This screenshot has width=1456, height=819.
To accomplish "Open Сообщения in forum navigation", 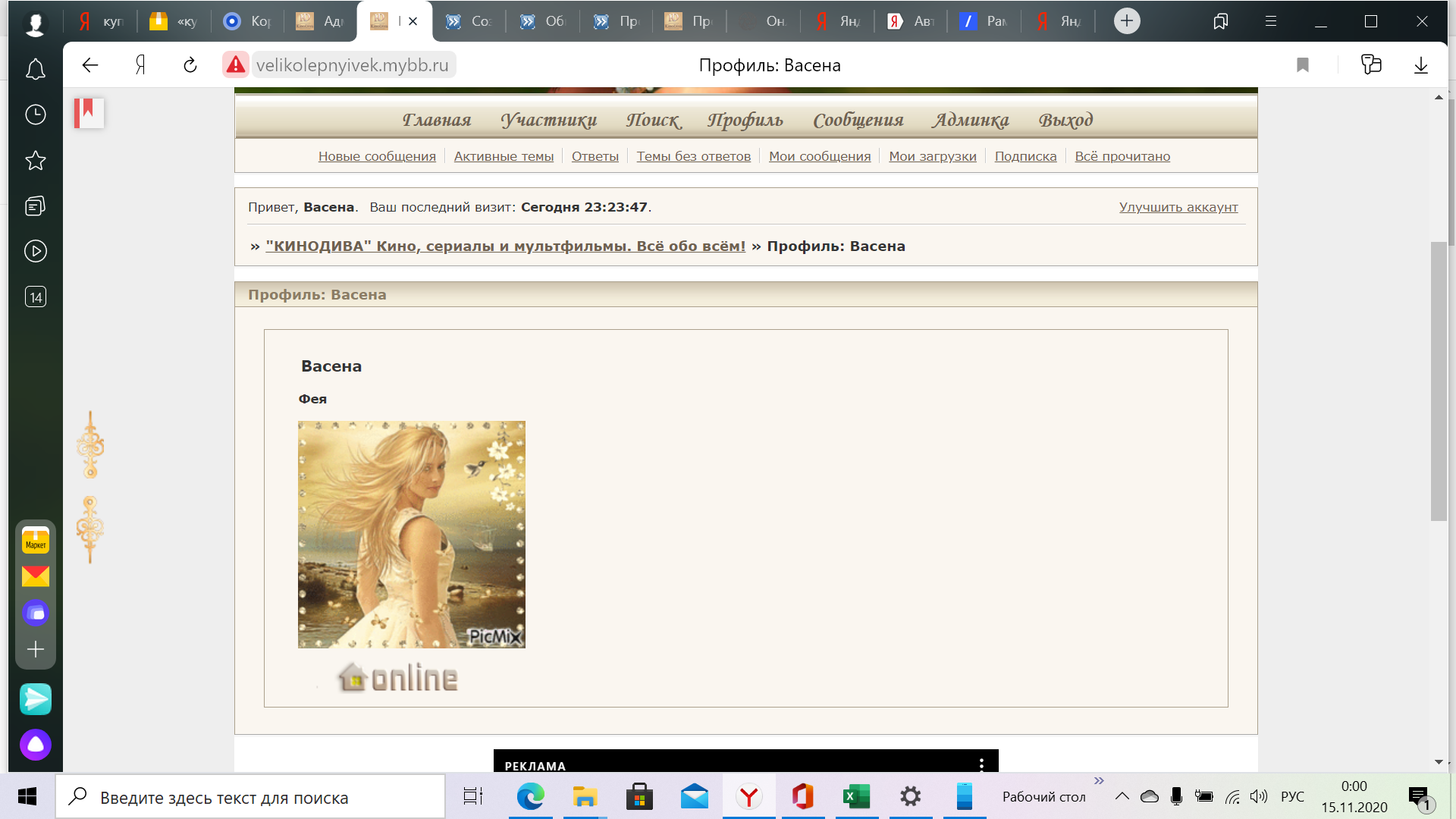I will pyautogui.click(x=858, y=120).
